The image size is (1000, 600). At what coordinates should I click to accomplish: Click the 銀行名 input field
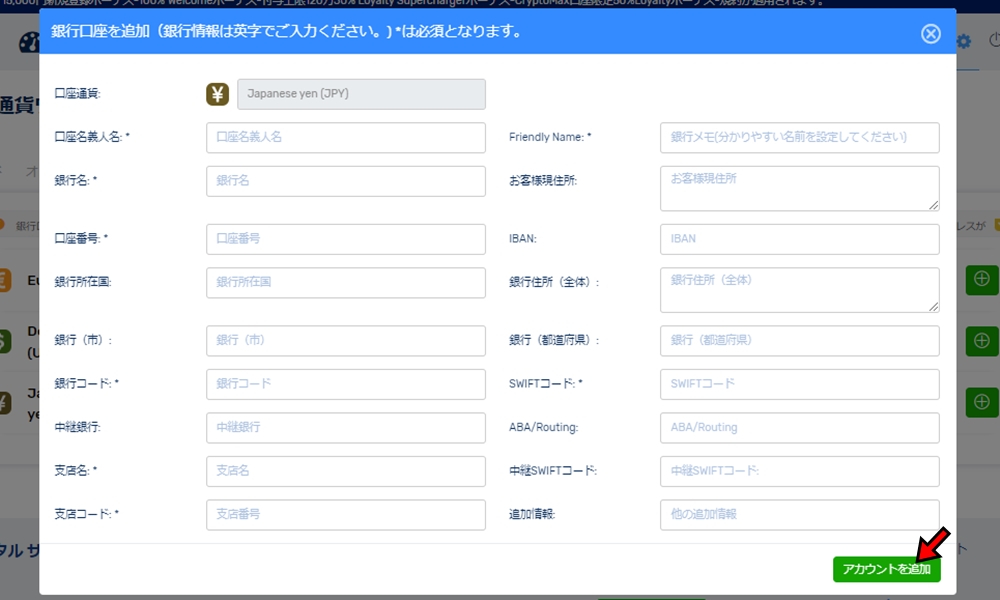[345, 183]
